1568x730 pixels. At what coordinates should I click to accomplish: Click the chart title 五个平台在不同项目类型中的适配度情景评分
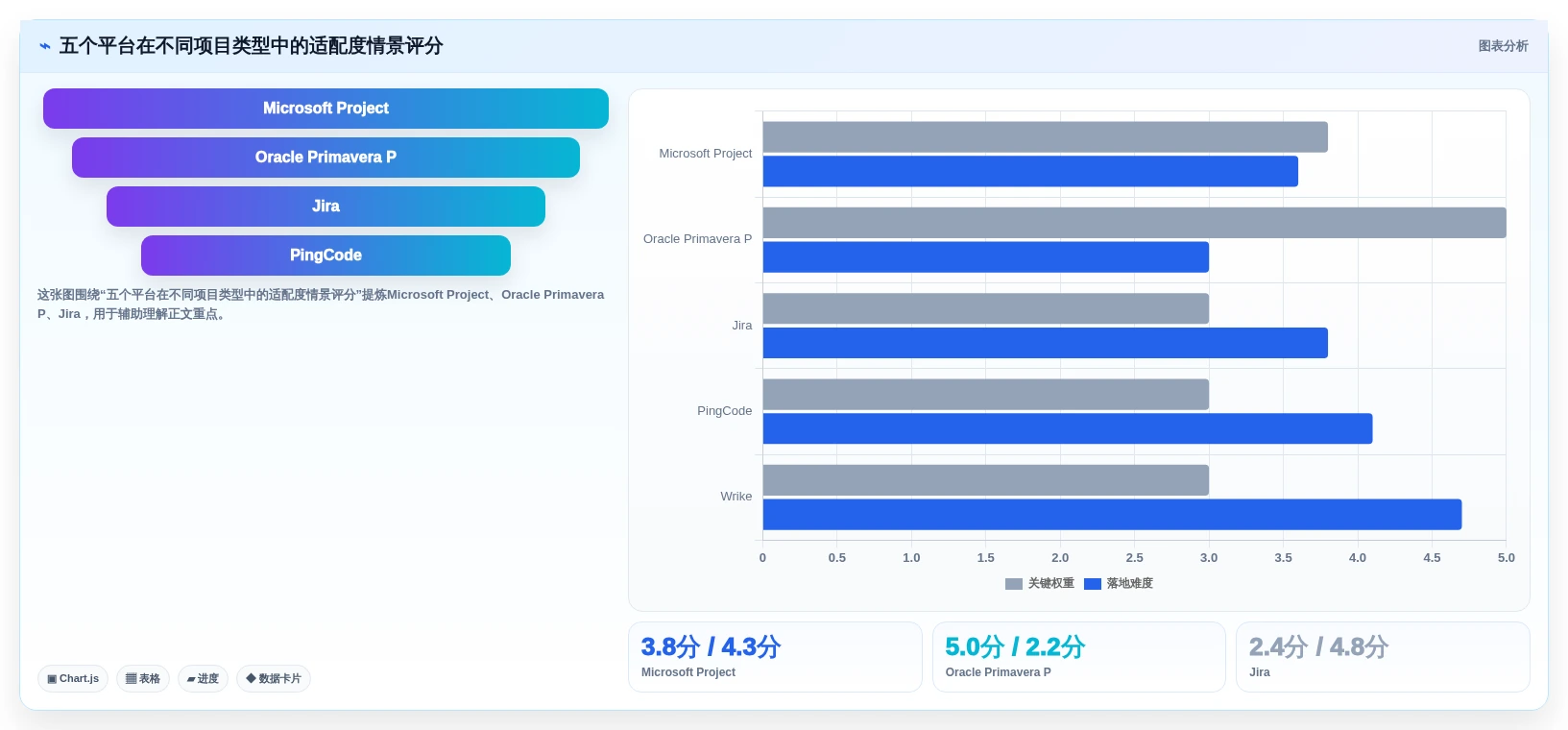(x=252, y=46)
